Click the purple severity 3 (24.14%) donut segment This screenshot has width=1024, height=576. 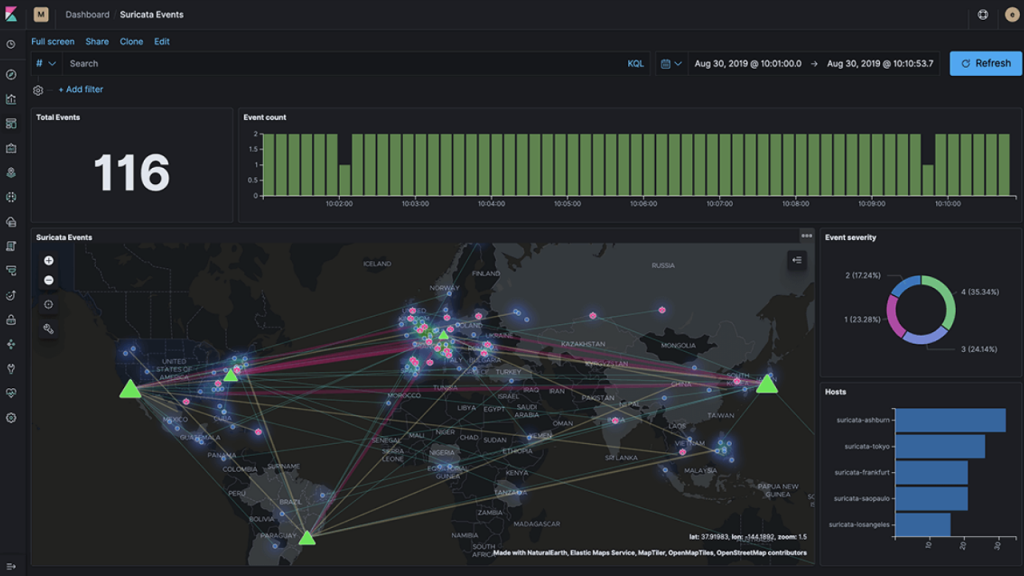point(925,337)
